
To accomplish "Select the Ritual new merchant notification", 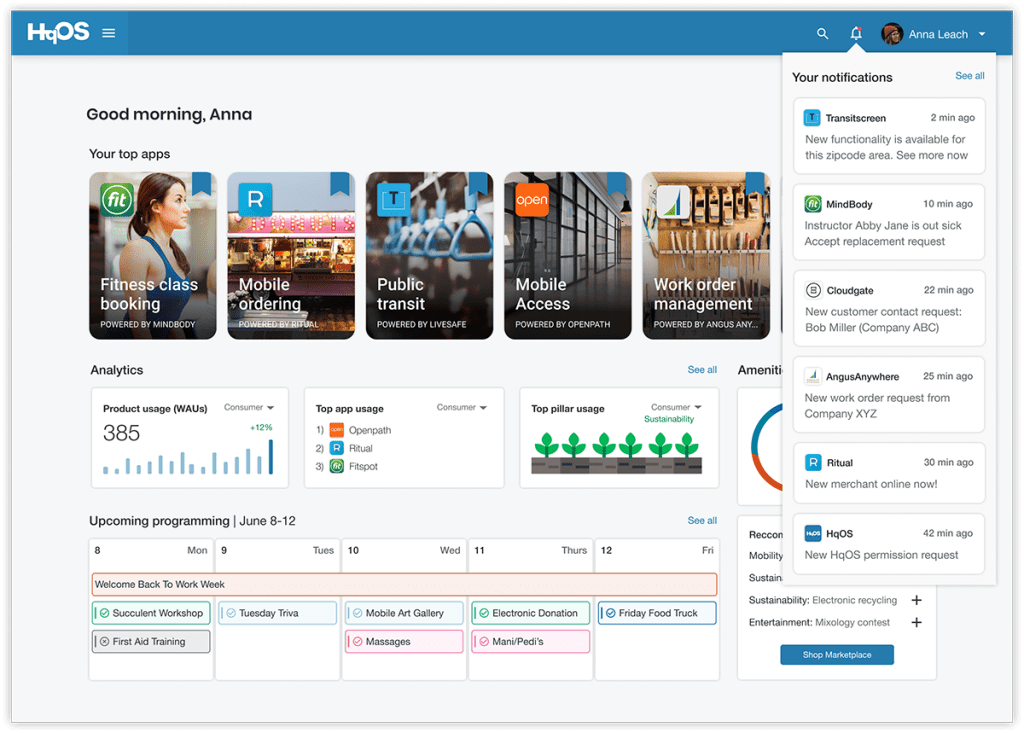I will 889,473.
